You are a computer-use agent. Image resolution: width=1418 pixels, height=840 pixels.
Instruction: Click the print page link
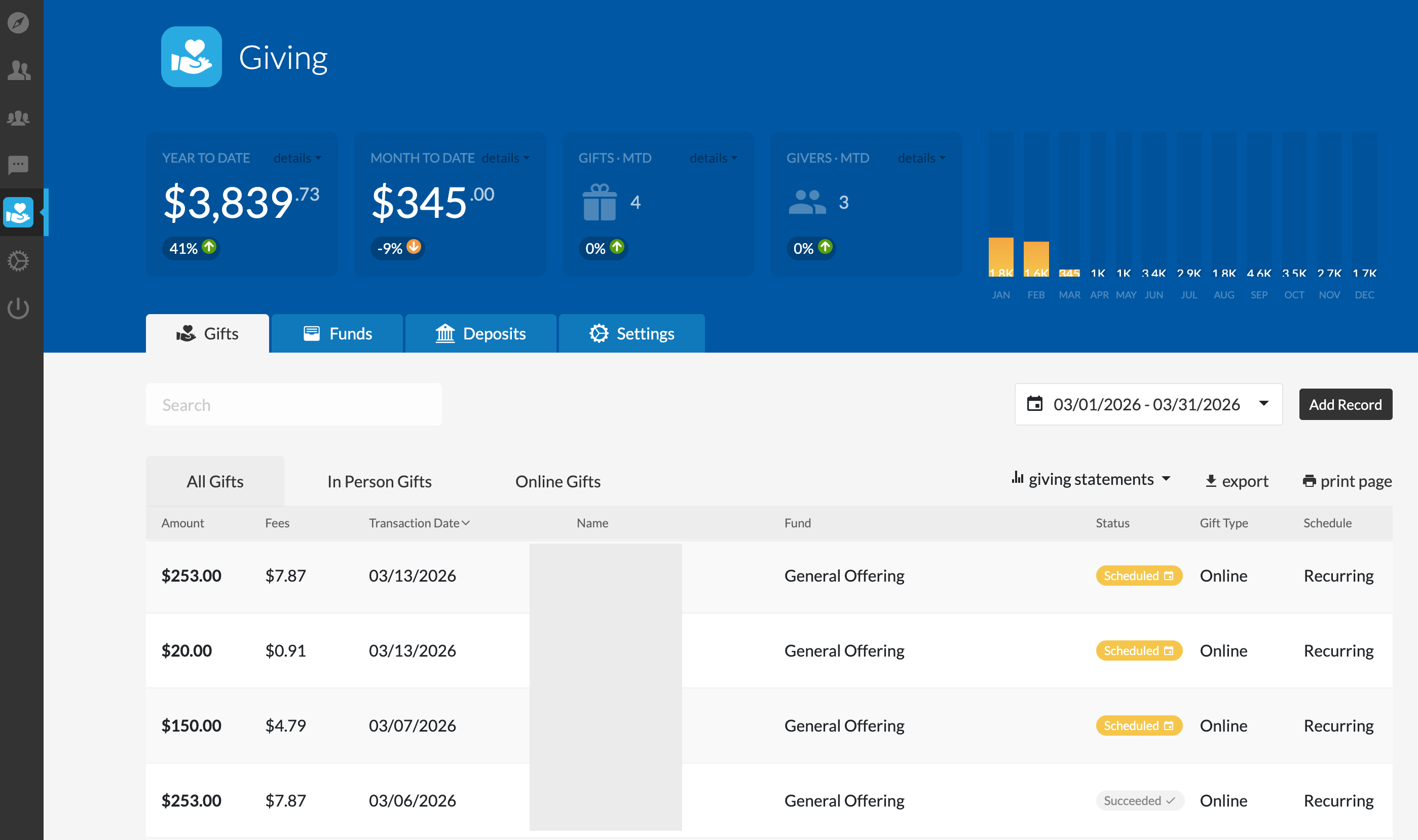[1347, 481]
